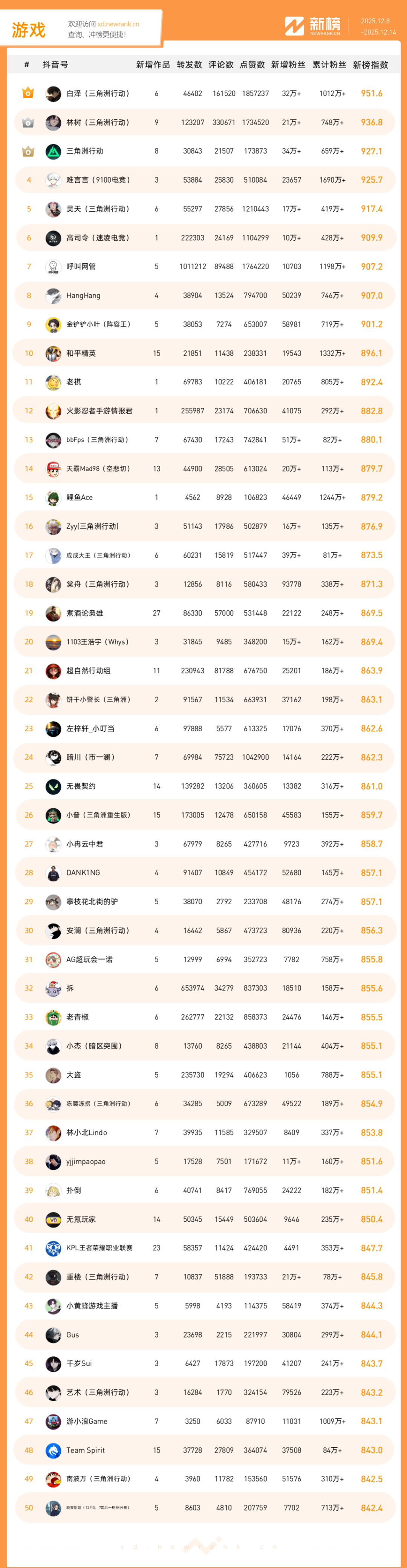Click the 累计粉丝 column header
The image size is (407, 1568).
pos(329,65)
